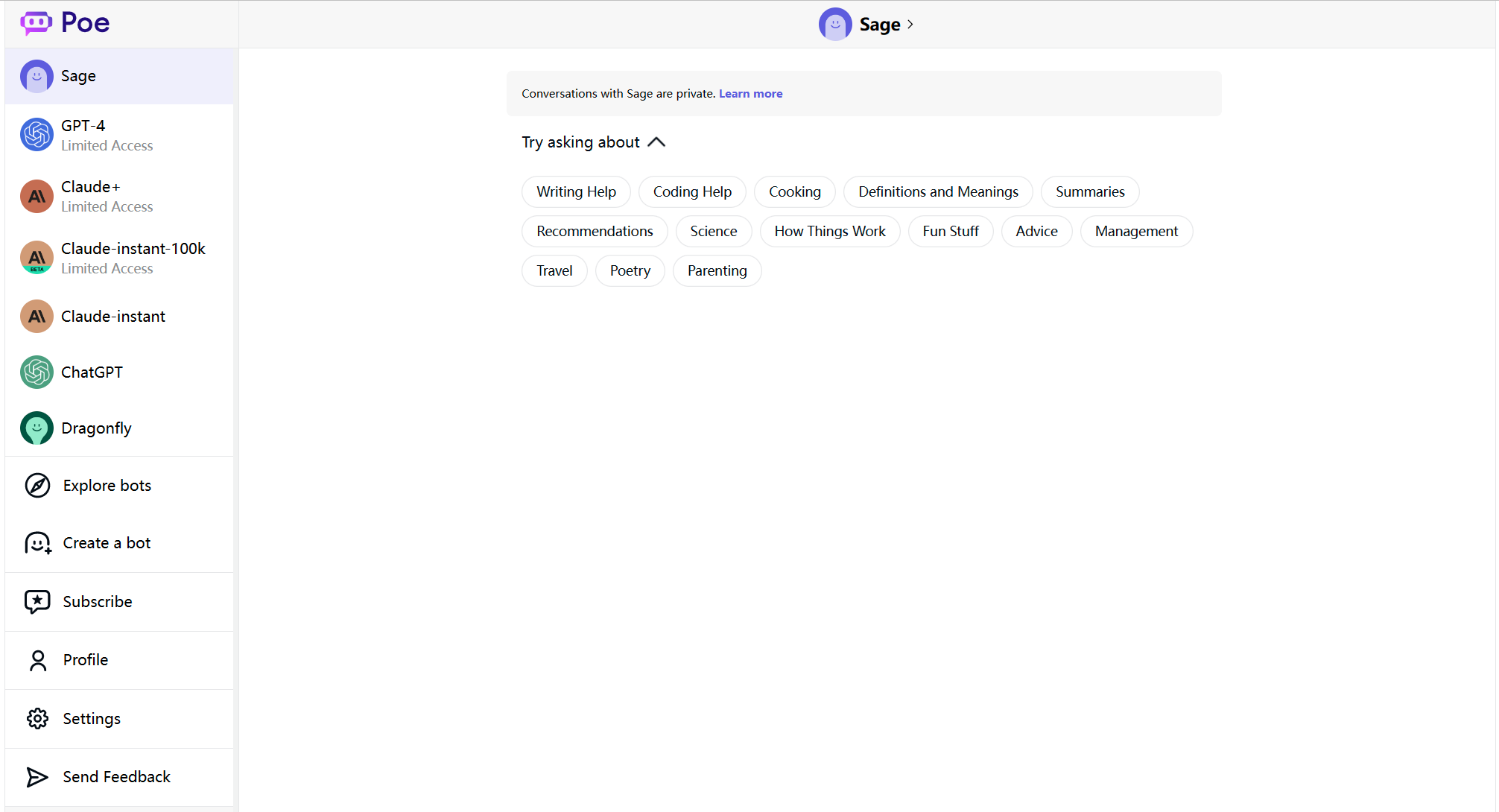The width and height of the screenshot is (1499, 812).
Task: Pick the How Things Work topic
Action: (x=830, y=232)
